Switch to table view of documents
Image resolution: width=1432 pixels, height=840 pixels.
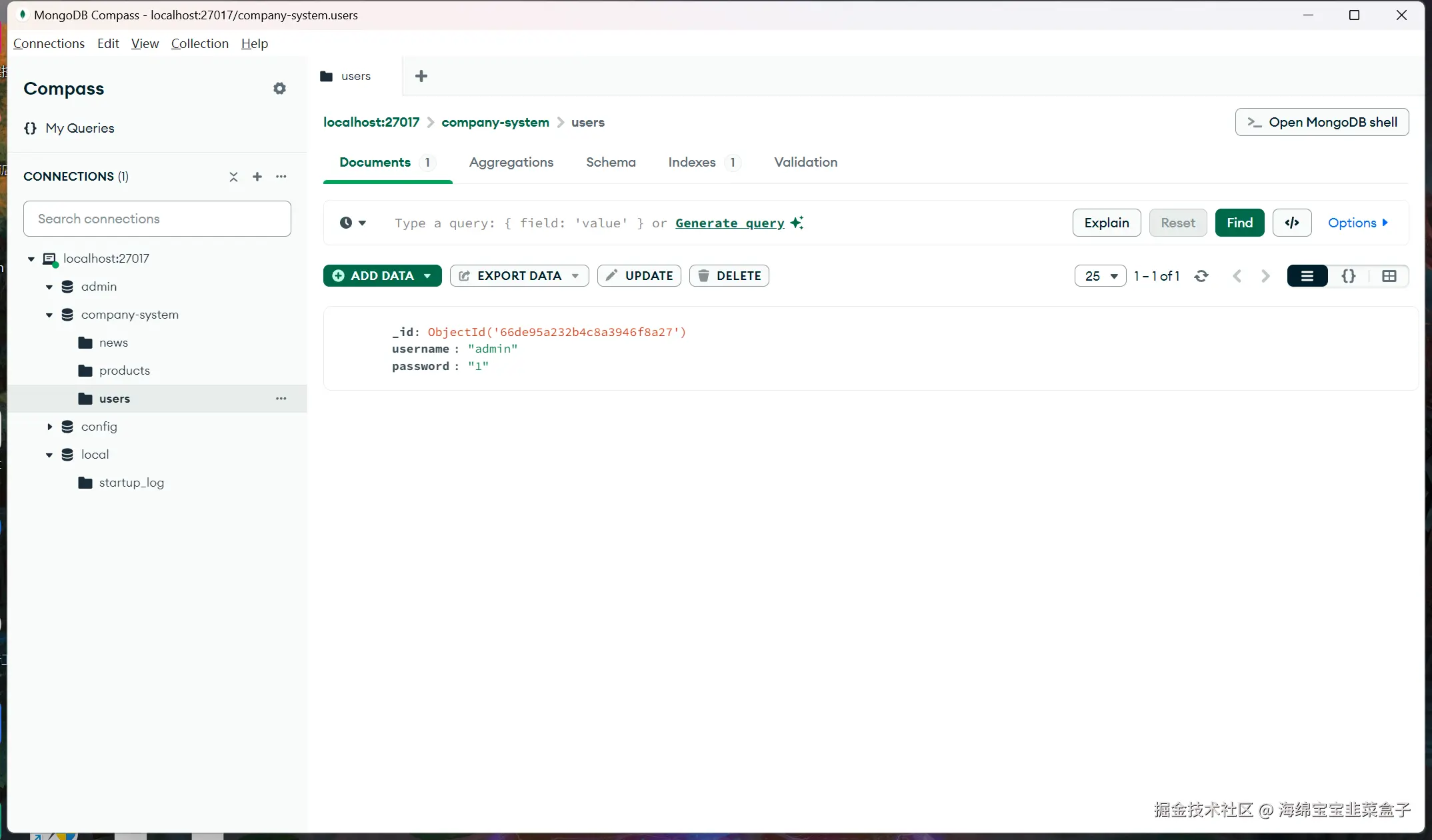[1389, 276]
